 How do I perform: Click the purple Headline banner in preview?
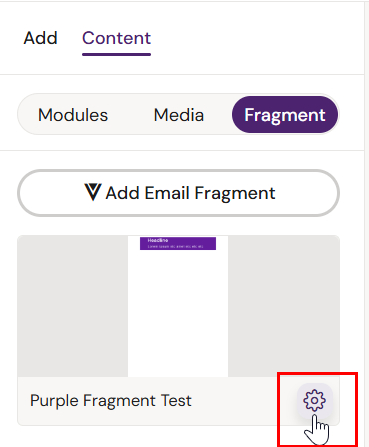[178, 243]
